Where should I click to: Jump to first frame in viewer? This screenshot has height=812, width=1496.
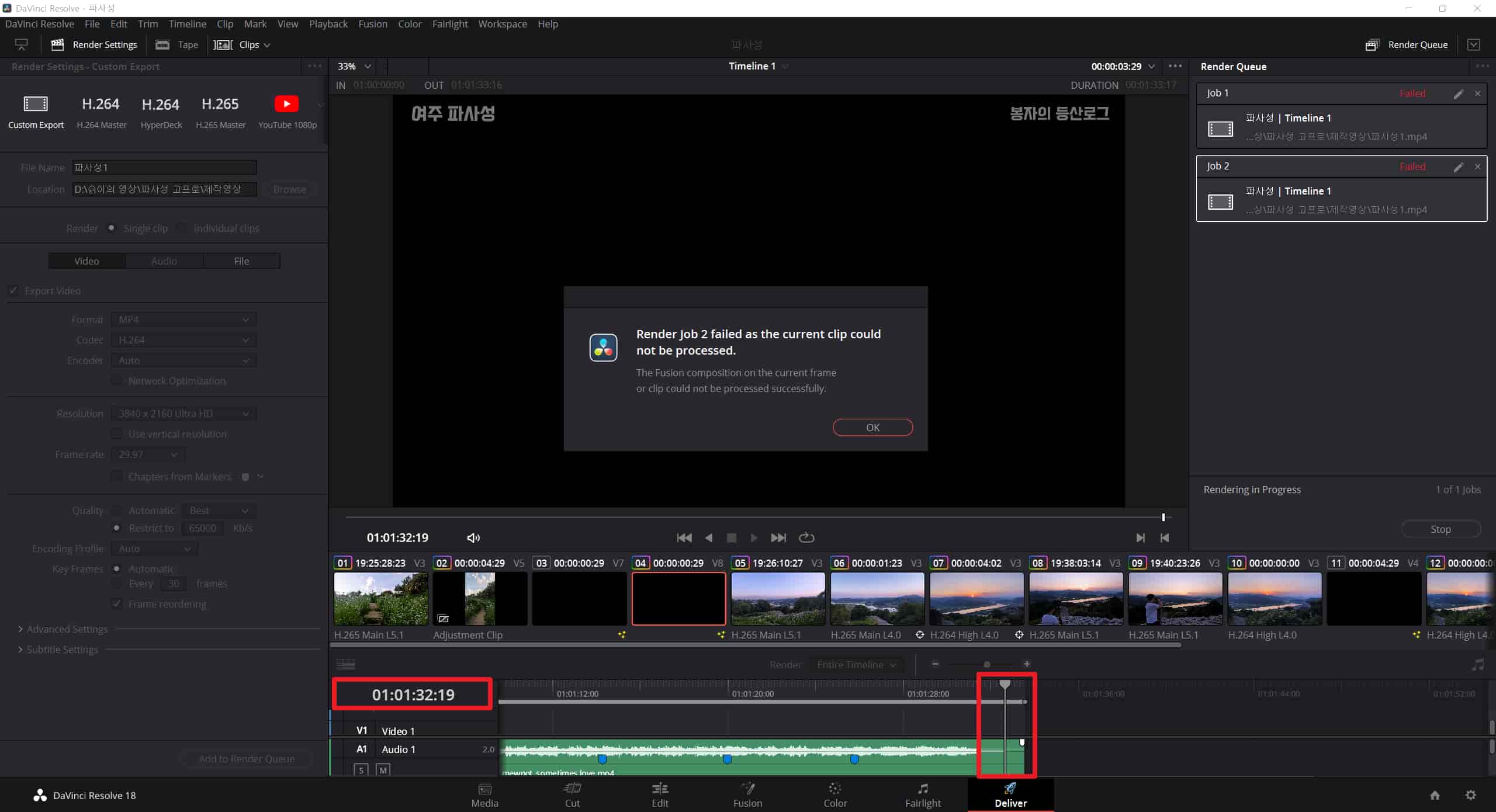point(684,537)
